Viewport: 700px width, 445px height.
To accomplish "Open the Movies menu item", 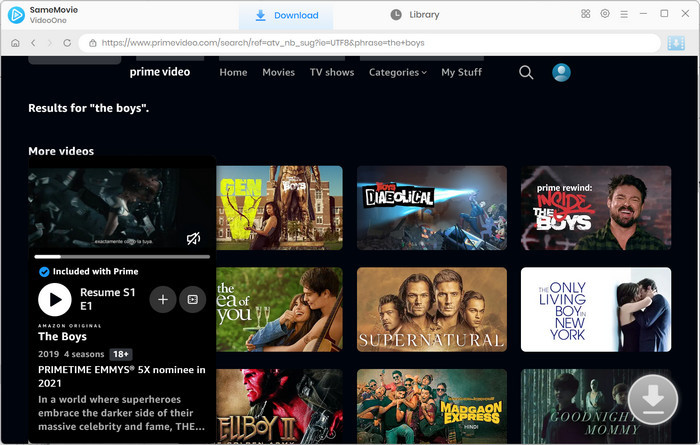I will 279,72.
